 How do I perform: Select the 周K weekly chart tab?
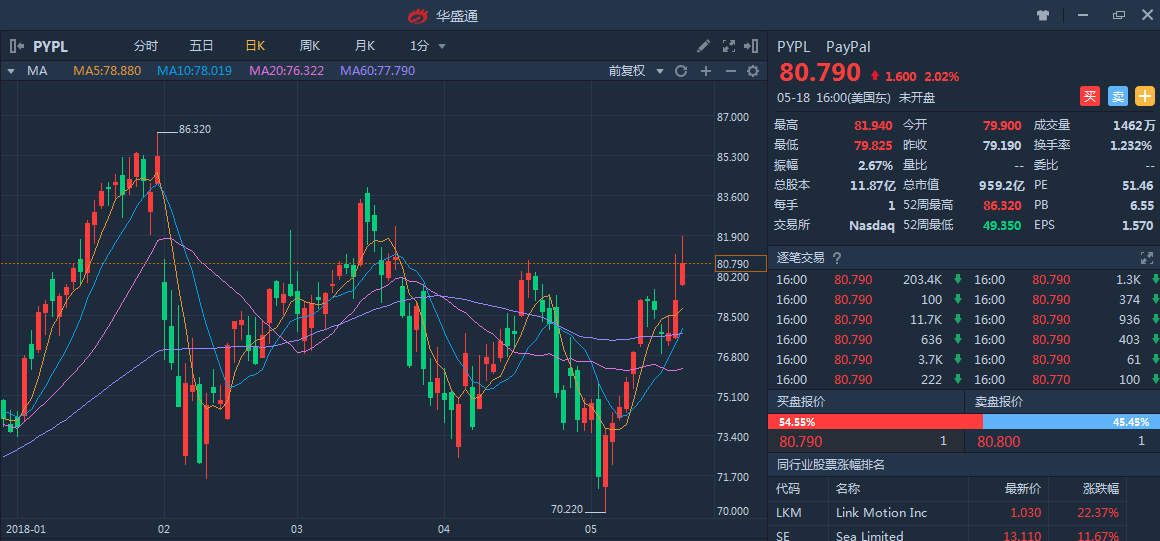click(x=309, y=46)
